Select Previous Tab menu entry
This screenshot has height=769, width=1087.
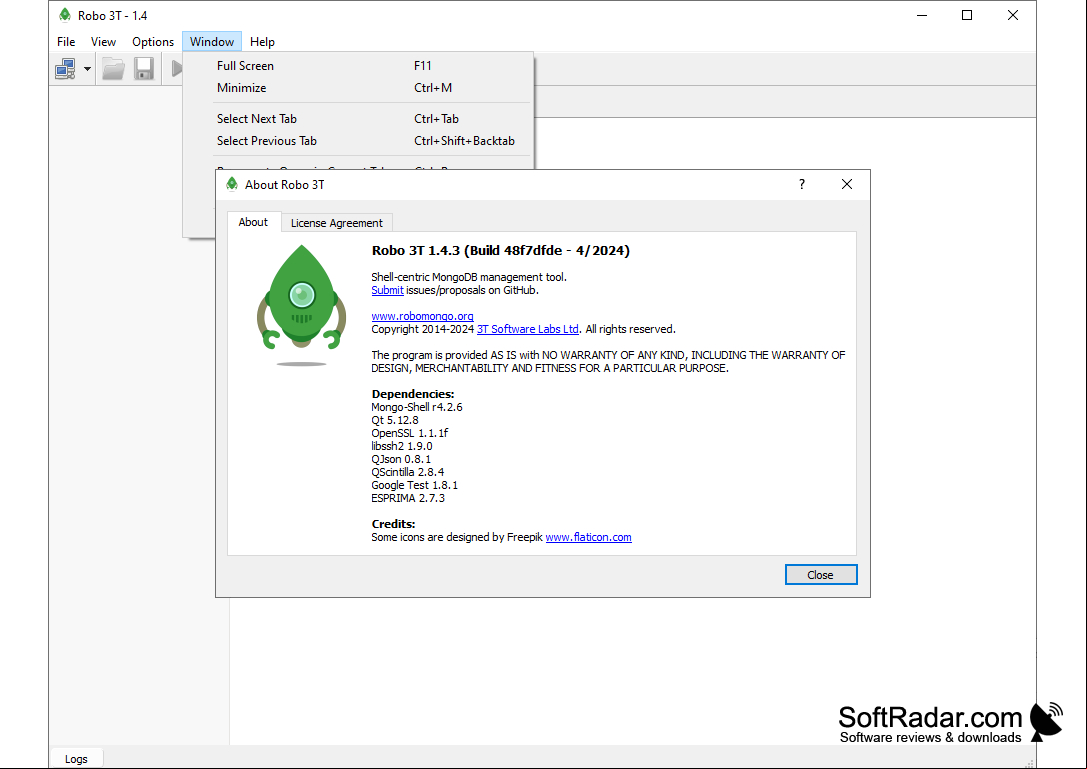coord(358,141)
